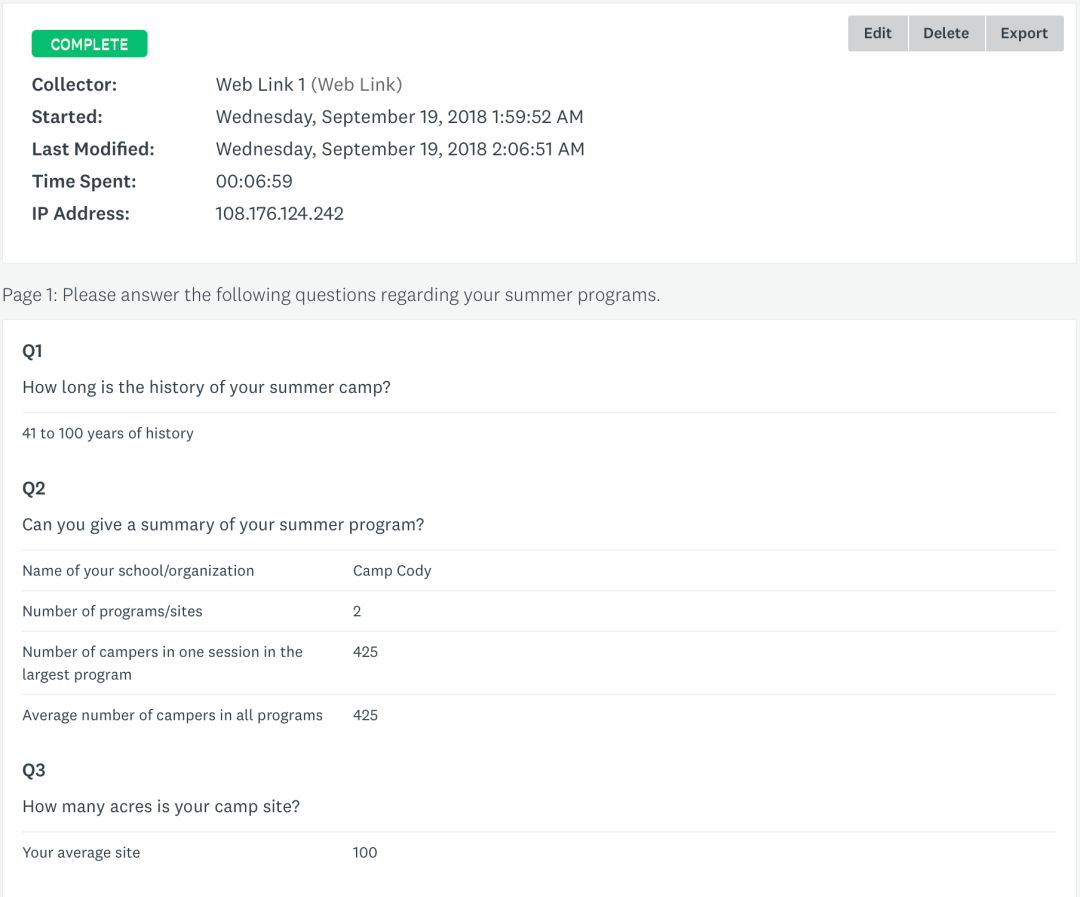Click the Page 1 section heading
Viewport: 1080px width, 897px height.
tap(331, 295)
